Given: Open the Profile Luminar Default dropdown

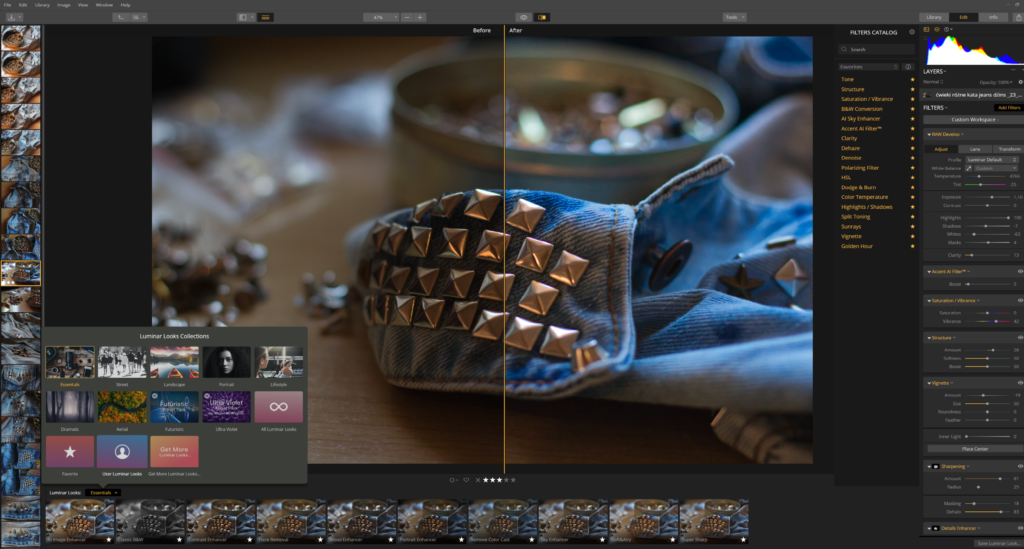Looking at the screenshot, I should [992, 160].
